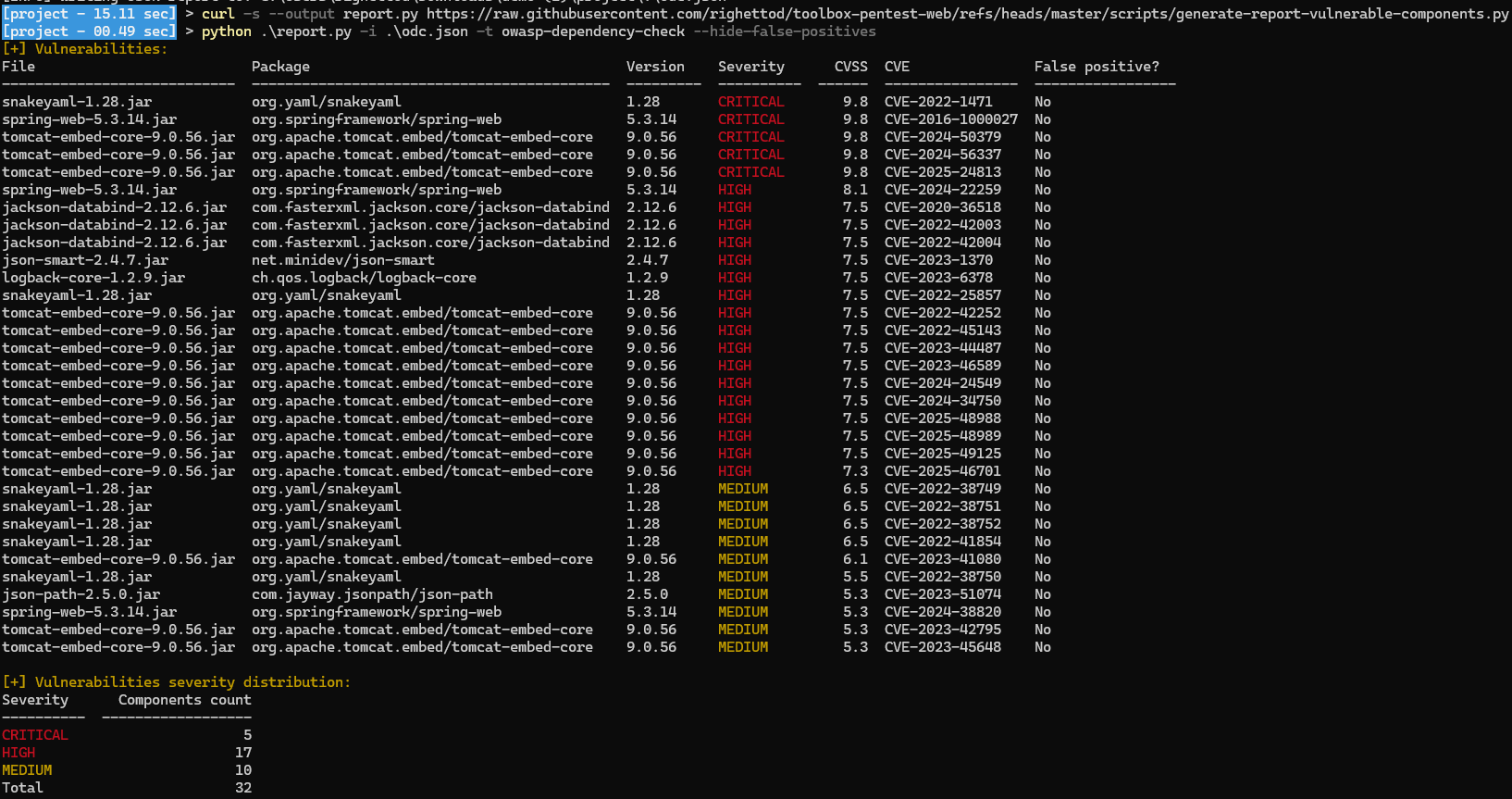Select CVE-2022-38751 identifier

[943, 506]
